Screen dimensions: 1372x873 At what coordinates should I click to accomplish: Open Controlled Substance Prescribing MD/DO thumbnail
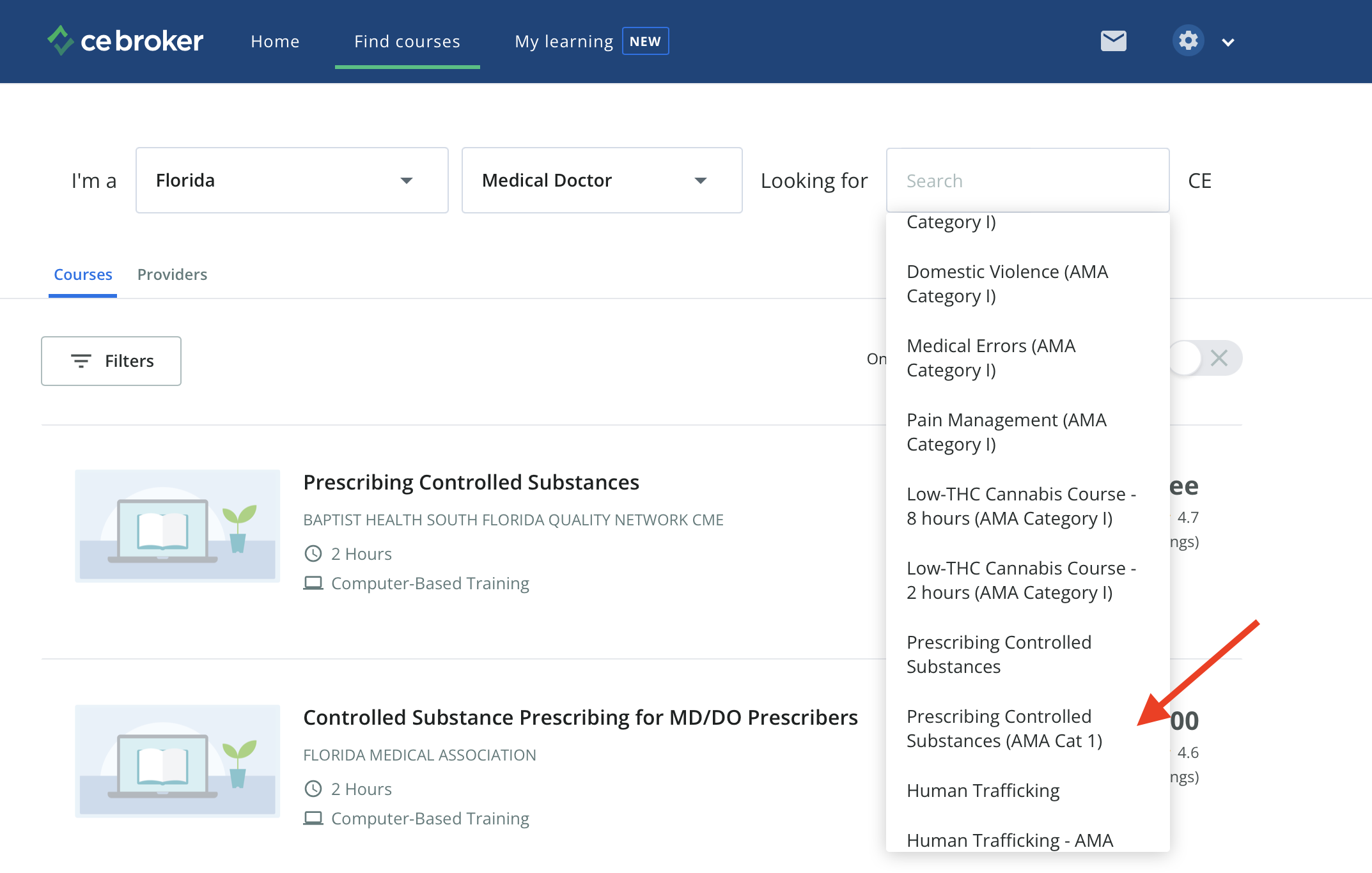point(178,761)
